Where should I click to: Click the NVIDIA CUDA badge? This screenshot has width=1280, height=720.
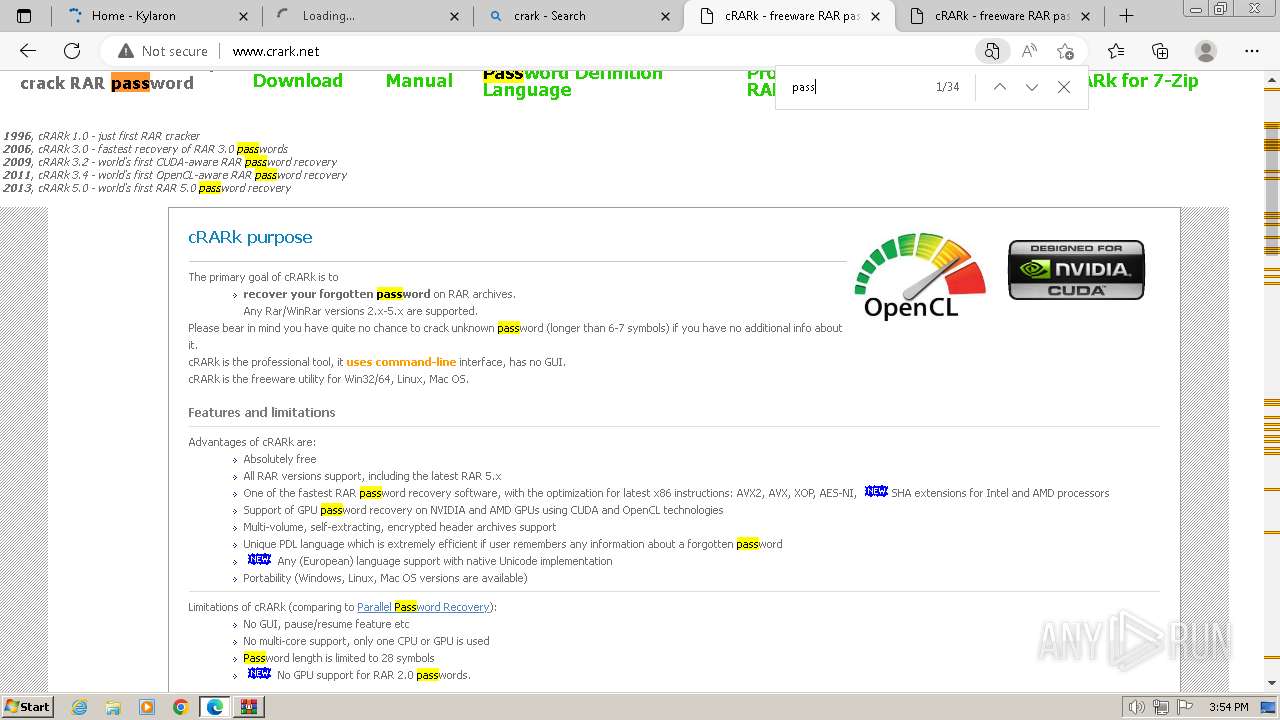click(1076, 270)
